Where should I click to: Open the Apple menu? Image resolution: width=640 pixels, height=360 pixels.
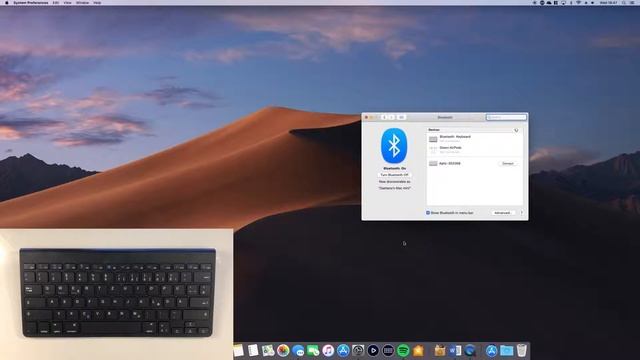pos(7,2)
